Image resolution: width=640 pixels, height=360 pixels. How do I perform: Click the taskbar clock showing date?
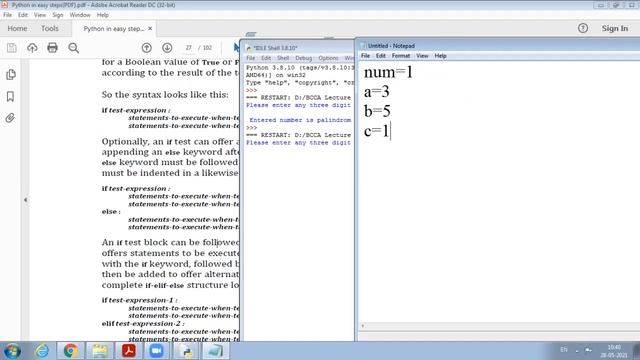[x=614, y=351]
